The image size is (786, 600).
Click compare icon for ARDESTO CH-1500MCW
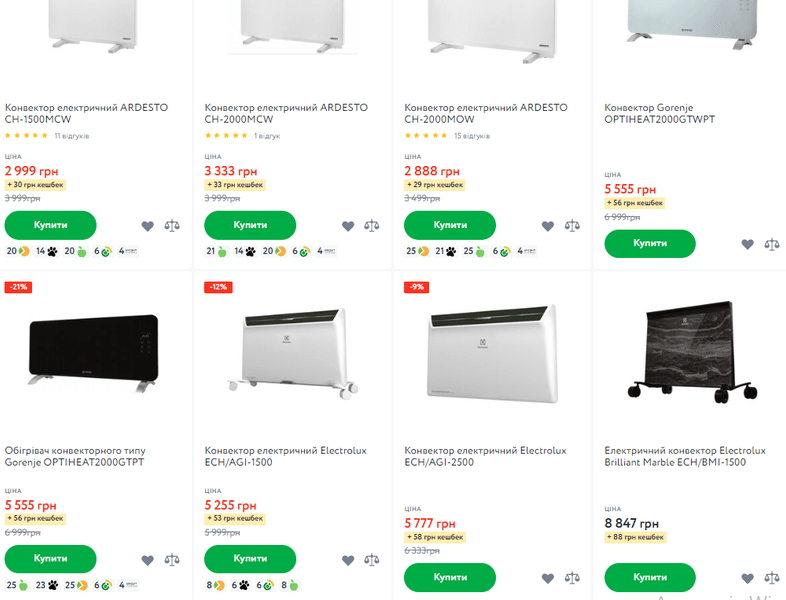[172, 226]
